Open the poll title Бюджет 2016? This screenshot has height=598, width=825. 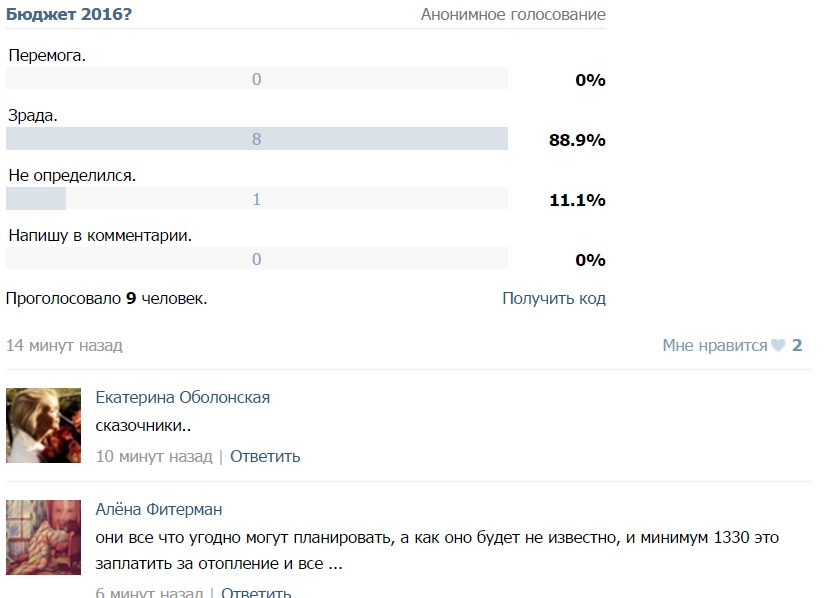pos(69,14)
